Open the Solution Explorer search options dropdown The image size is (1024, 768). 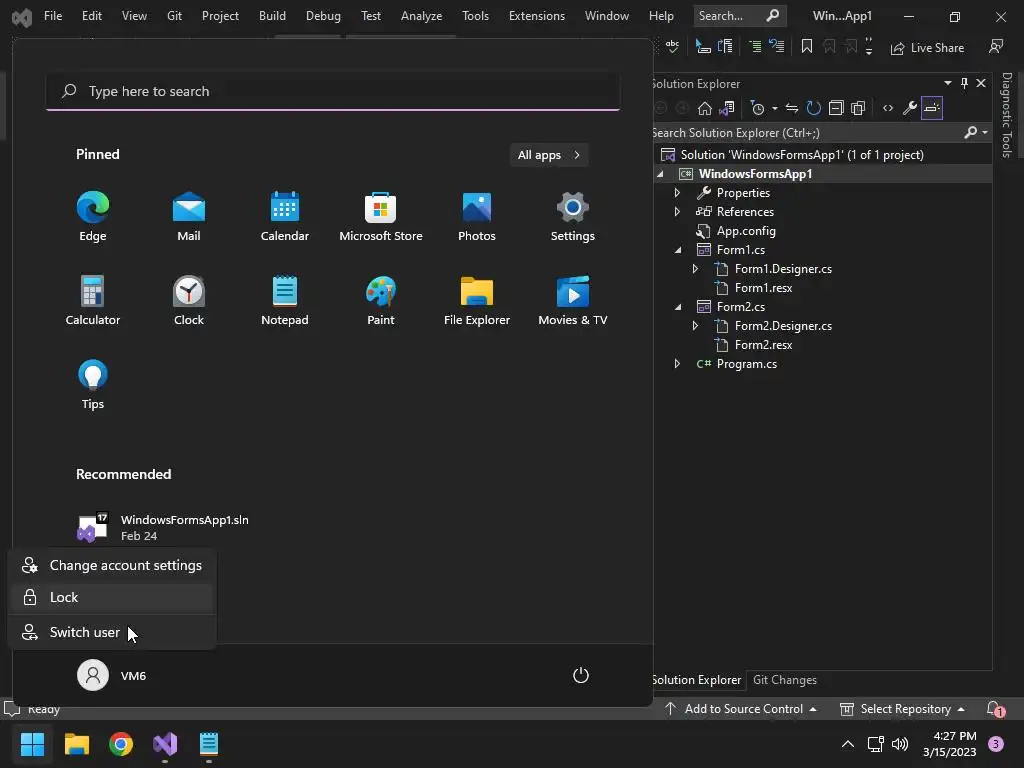(985, 133)
